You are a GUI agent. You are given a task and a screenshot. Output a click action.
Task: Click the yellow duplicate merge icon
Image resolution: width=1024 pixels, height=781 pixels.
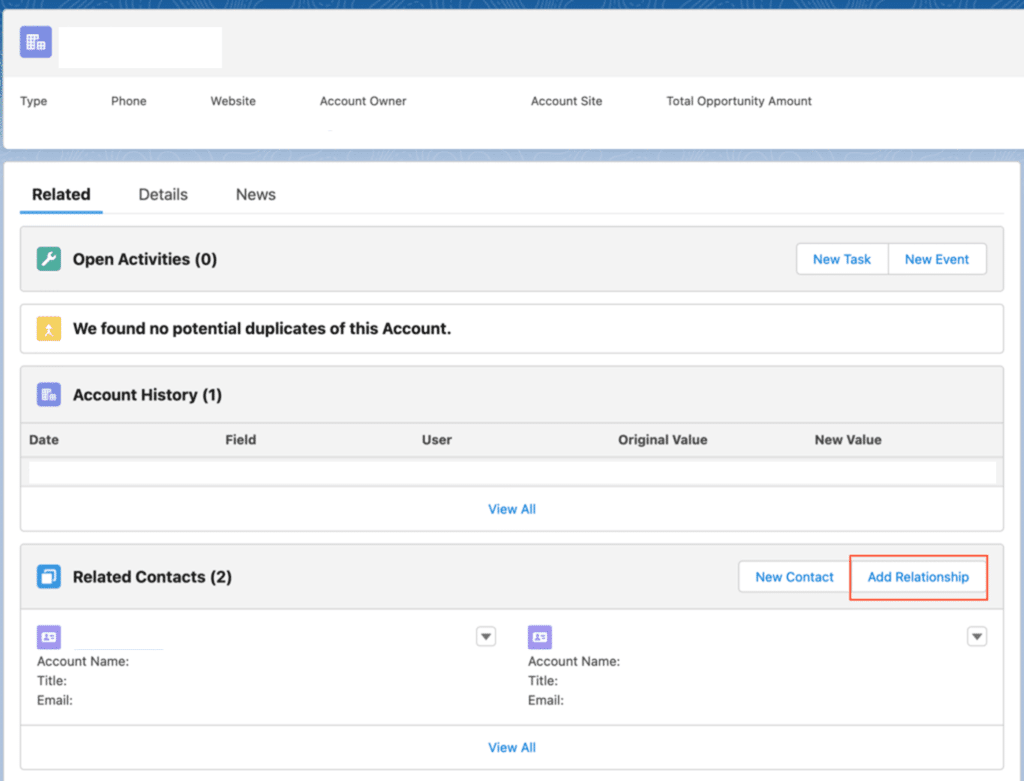(49, 328)
